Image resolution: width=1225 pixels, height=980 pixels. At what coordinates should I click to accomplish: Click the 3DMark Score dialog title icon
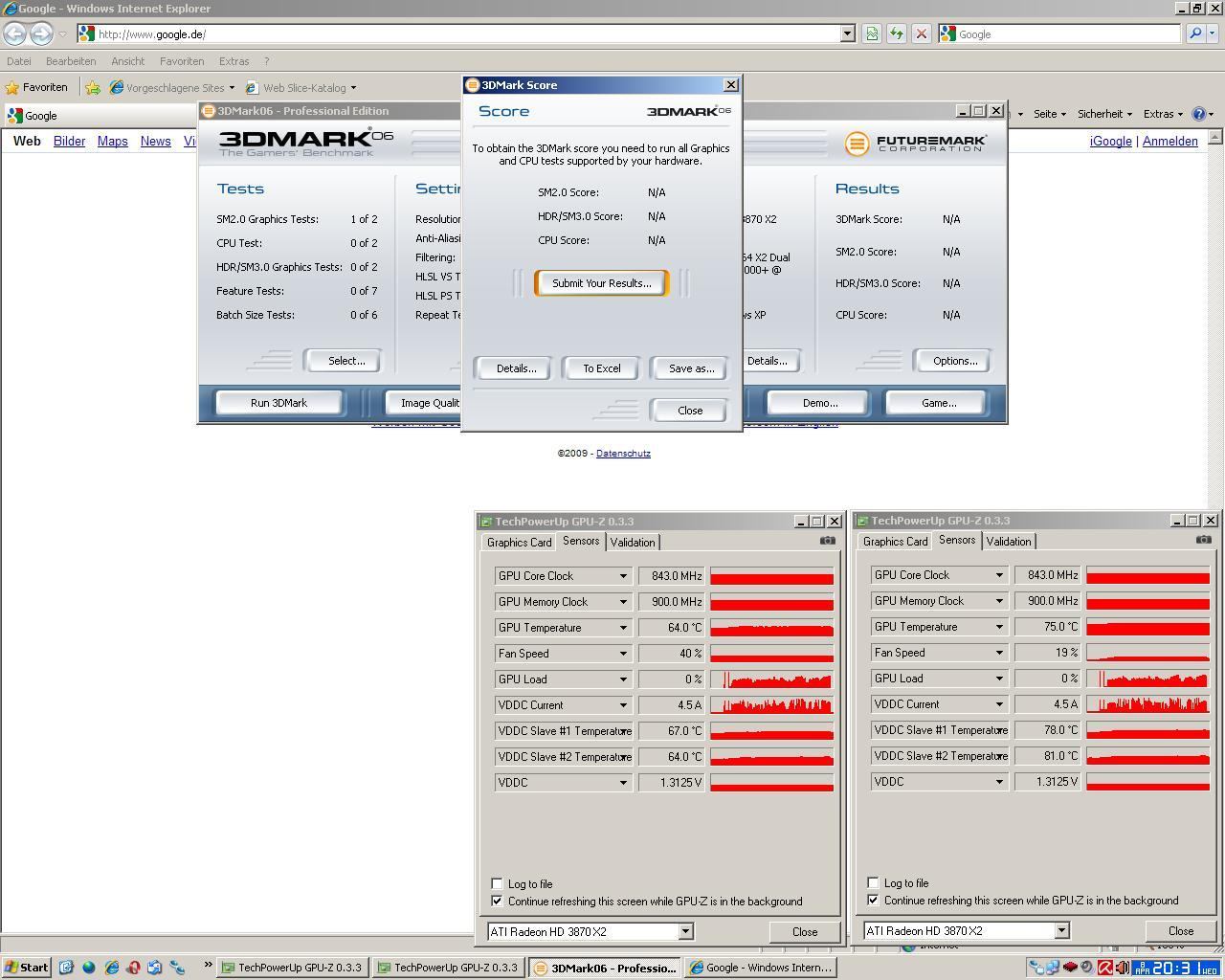tap(472, 85)
